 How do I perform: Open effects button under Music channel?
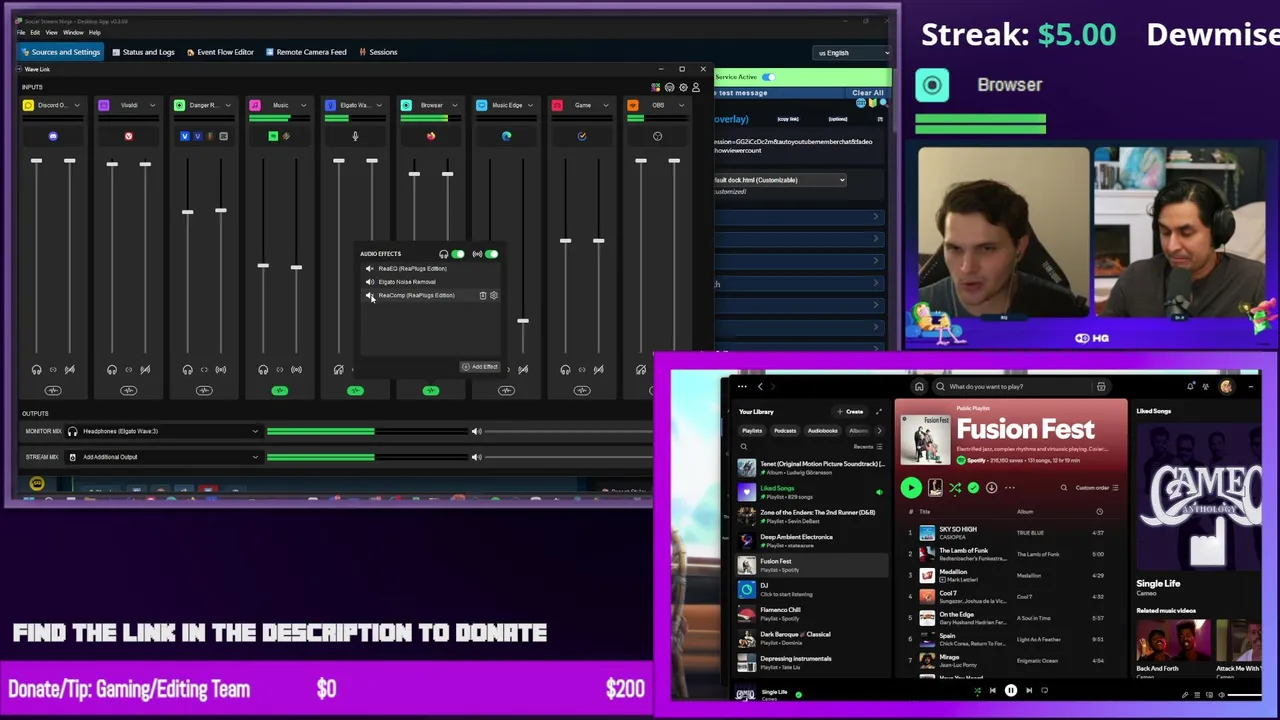coord(279,391)
